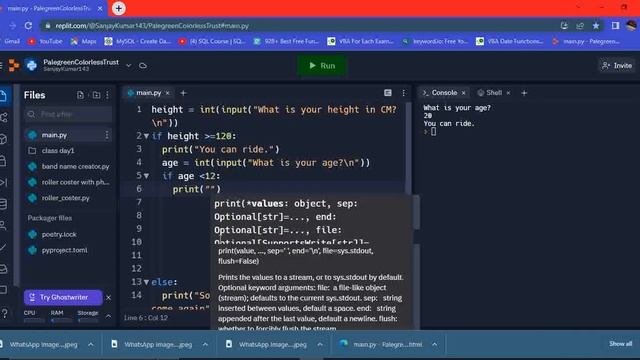This screenshot has width=640, height=360.
Task: Open the VBA Date Functions bookmark
Action: click(x=510, y=41)
